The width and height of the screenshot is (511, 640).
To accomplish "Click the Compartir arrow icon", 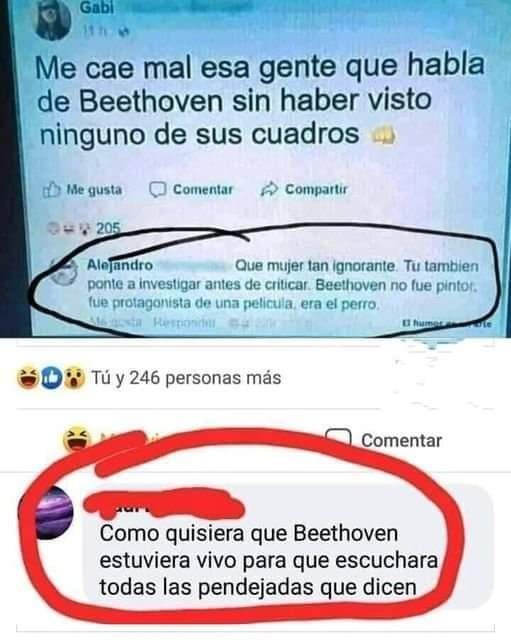I will [269, 189].
